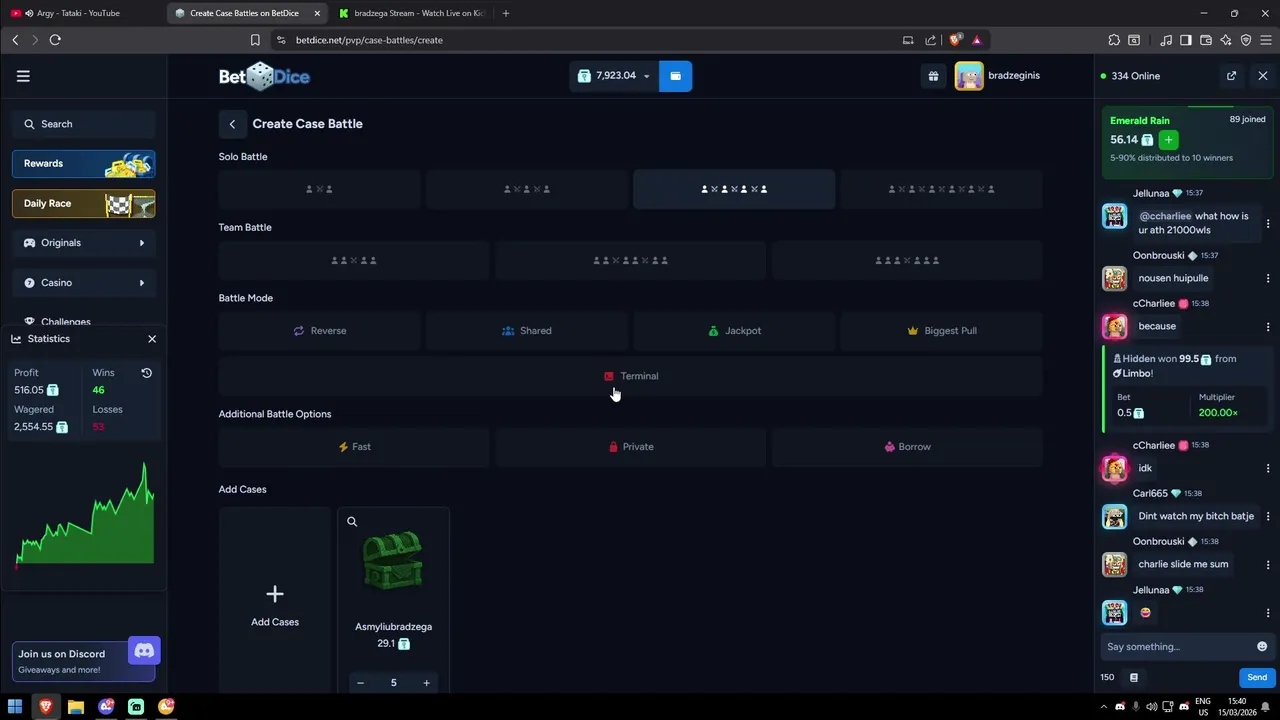Open a new browser tab

[506, 13]
